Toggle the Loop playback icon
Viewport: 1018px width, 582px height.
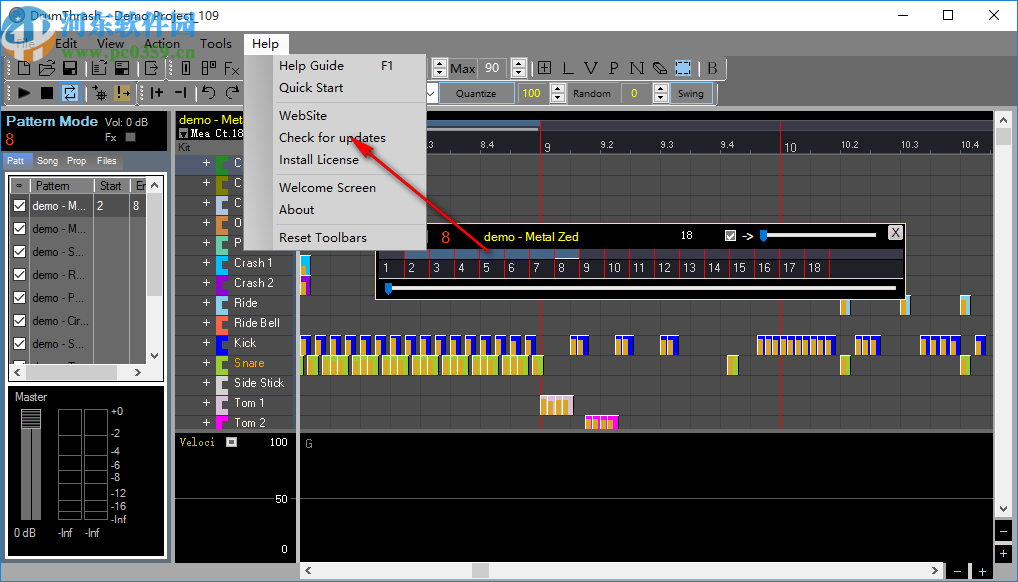[70, 93]
